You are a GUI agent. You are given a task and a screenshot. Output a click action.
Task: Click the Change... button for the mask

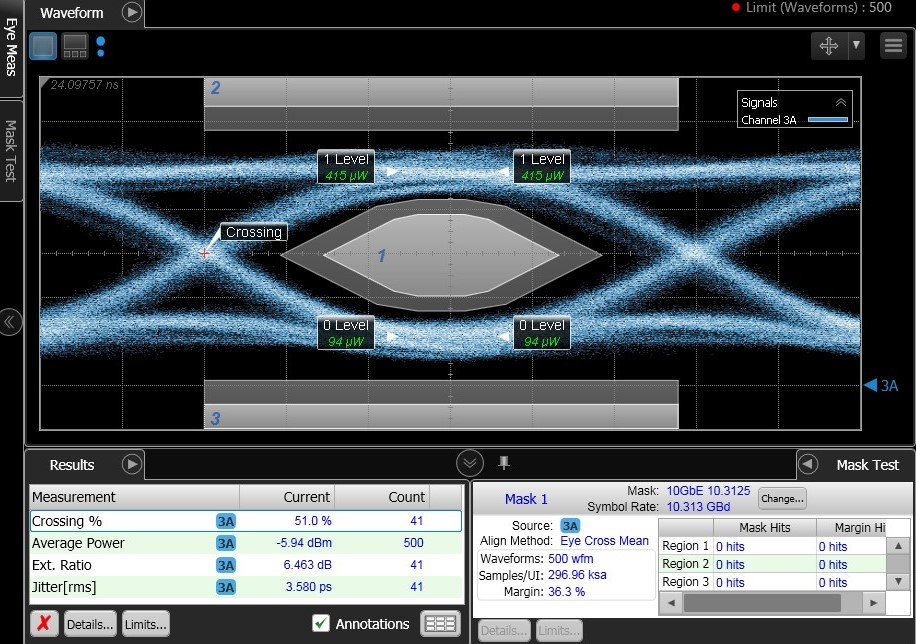(782, 498)
